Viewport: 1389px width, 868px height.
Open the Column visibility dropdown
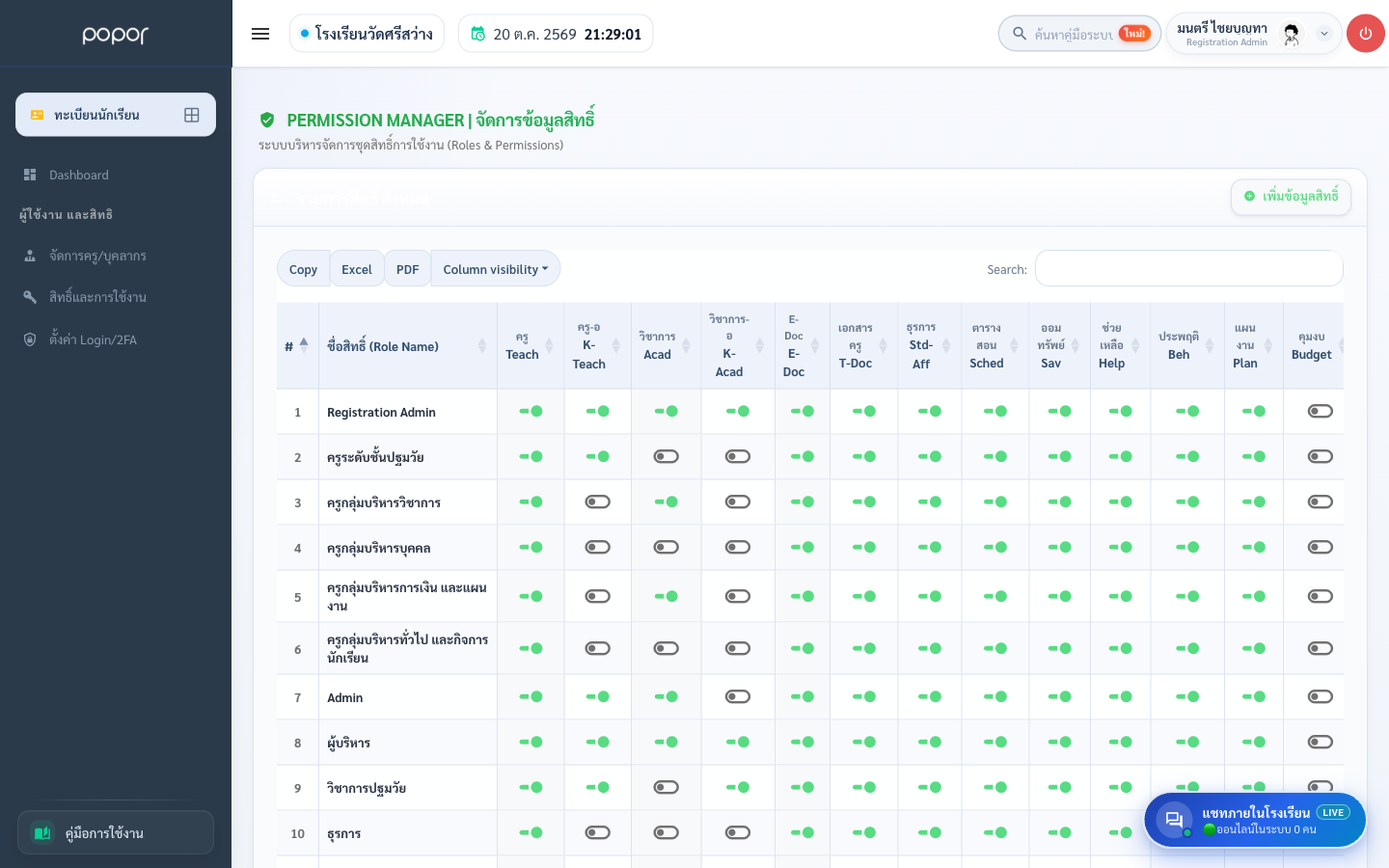(495, 269)
